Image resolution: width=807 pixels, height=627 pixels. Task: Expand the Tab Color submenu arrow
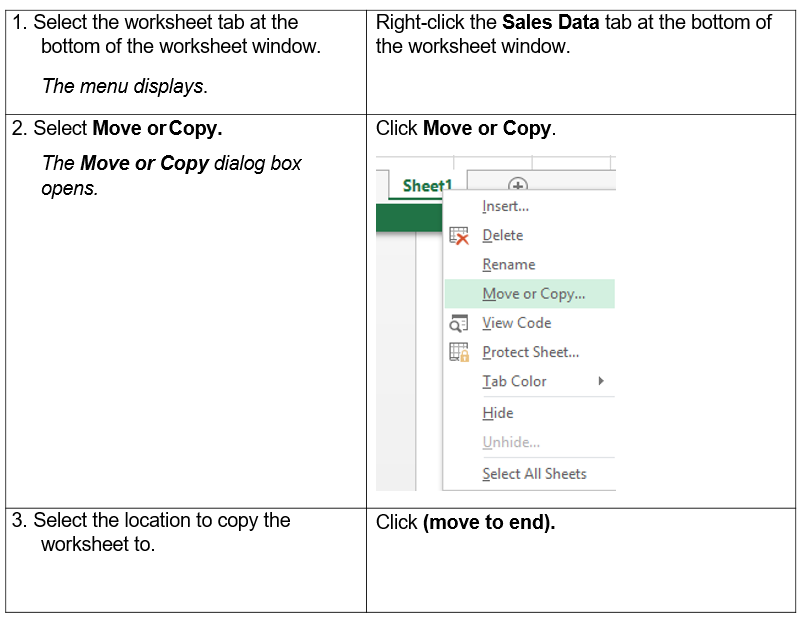tap(601, 381)
